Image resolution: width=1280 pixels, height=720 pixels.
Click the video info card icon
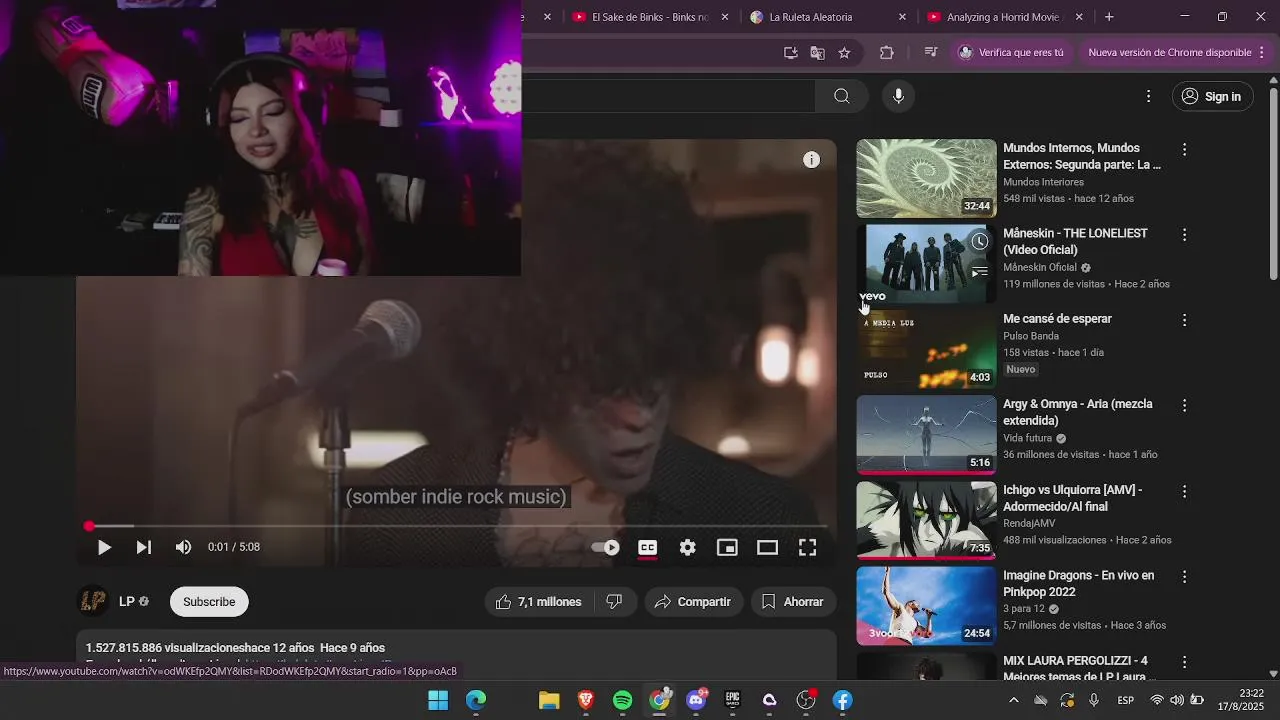[x=812, y=160]
